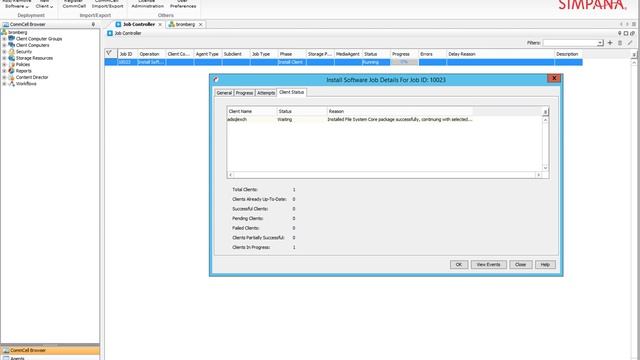This screenshot has height=360, width=640.
Task: Expand the Content Director node
Action: point(4,77)
